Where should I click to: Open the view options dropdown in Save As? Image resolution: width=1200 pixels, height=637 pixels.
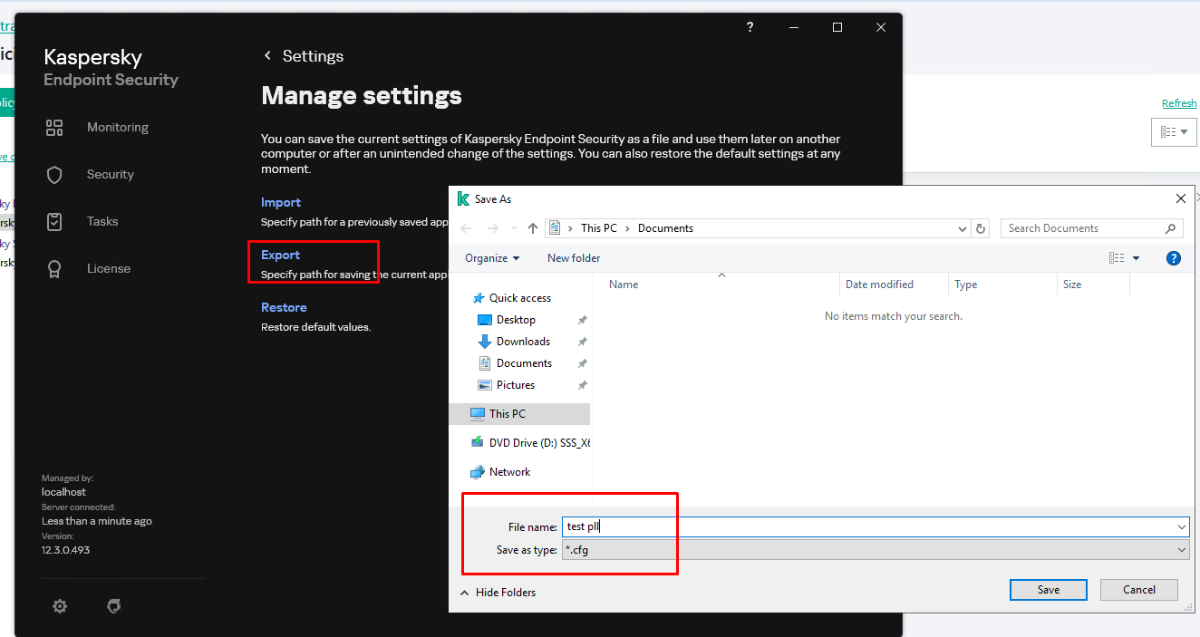coord(1136,258)
